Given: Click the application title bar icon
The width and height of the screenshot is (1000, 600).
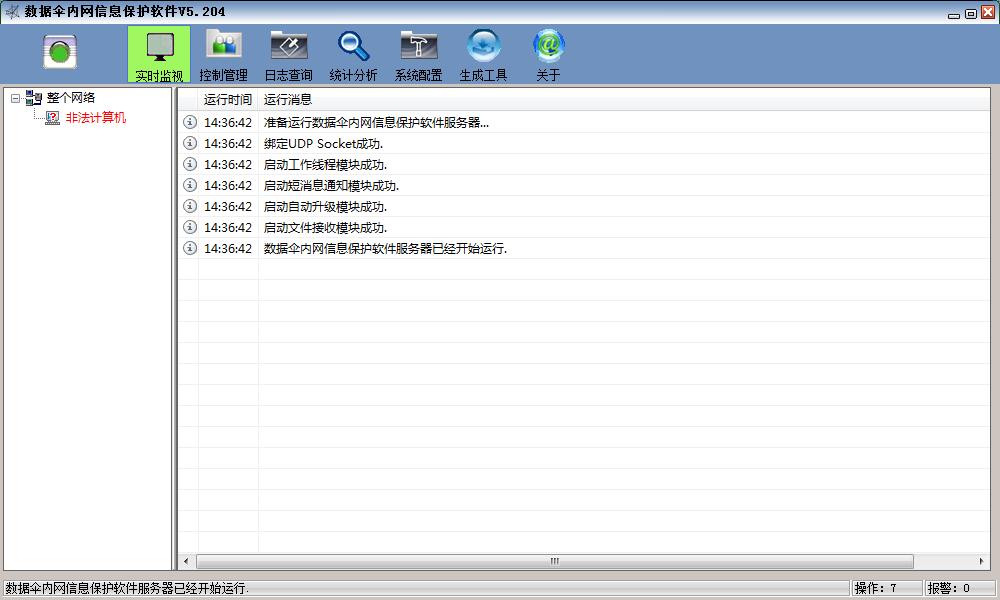Looking at the screenshot, I should click(12, 11).
